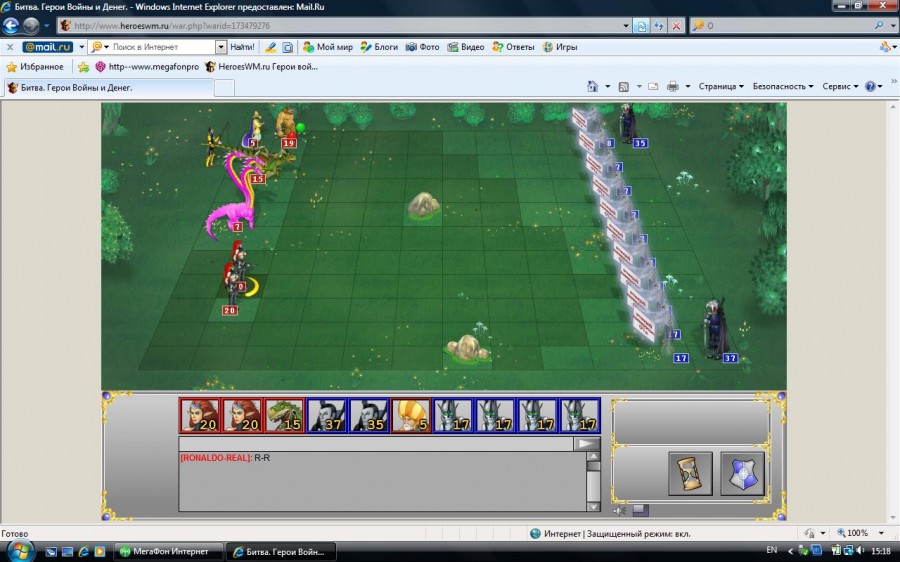Viewport: 900px width, 562px height.
Task: Click the Найти! button
Action: tap(242, 47)
